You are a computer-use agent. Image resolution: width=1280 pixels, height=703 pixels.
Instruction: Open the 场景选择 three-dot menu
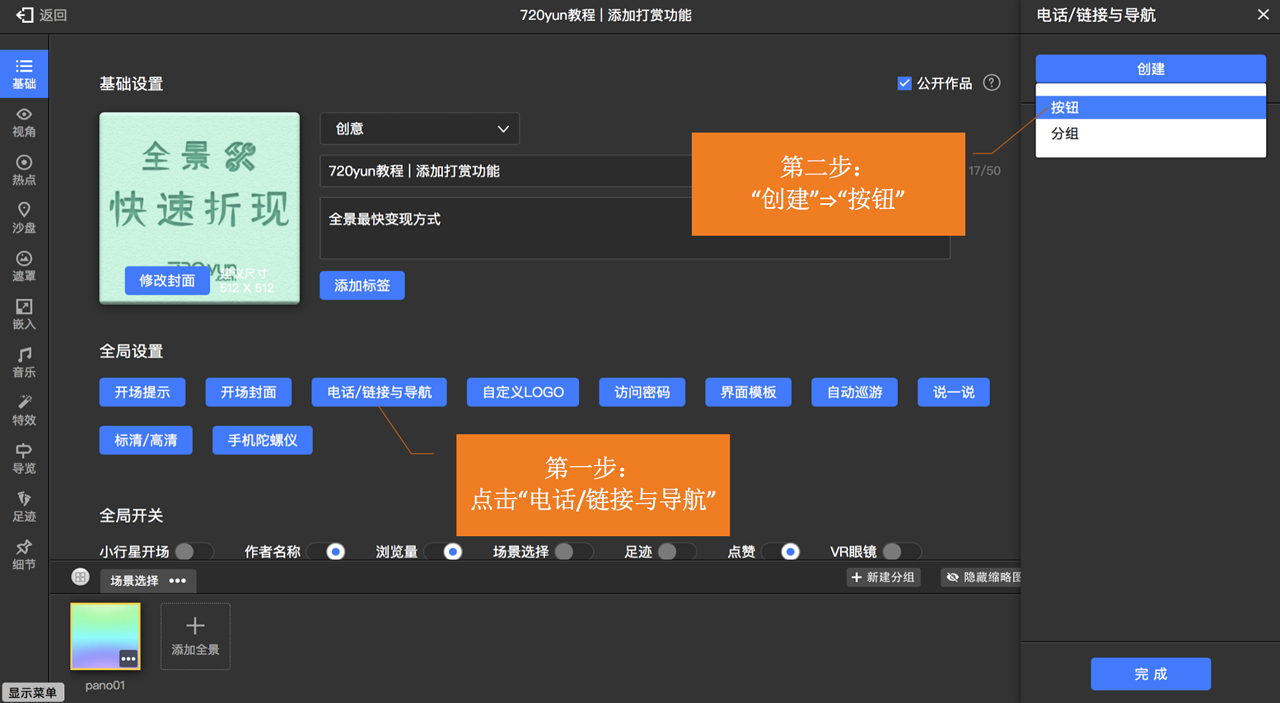click(178, 580)
